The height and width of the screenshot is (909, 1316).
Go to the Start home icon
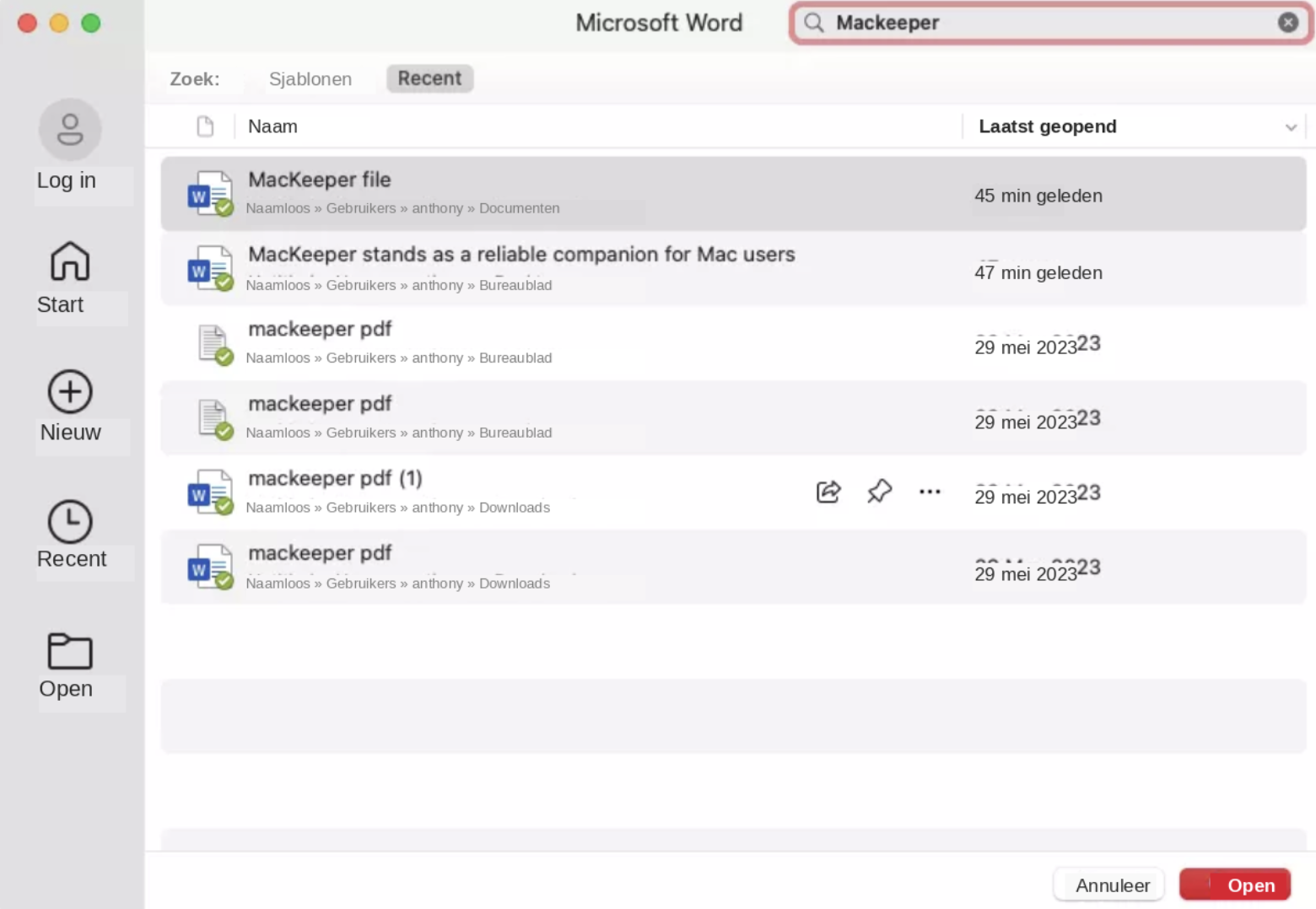pos(70,261)
